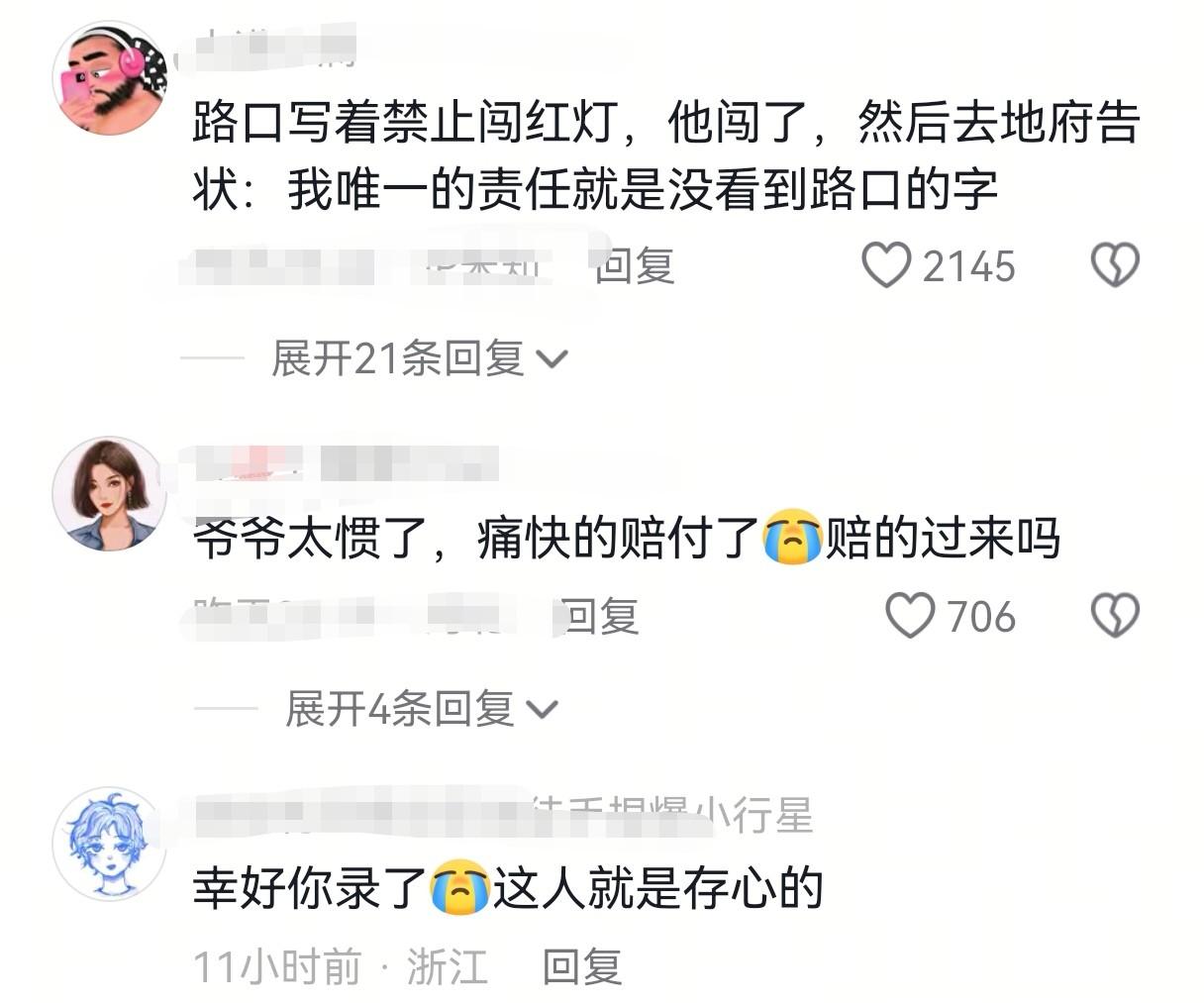Reply to the 幸好你录了 comment
1204x1003 pixels.
(x=582, y=966)
